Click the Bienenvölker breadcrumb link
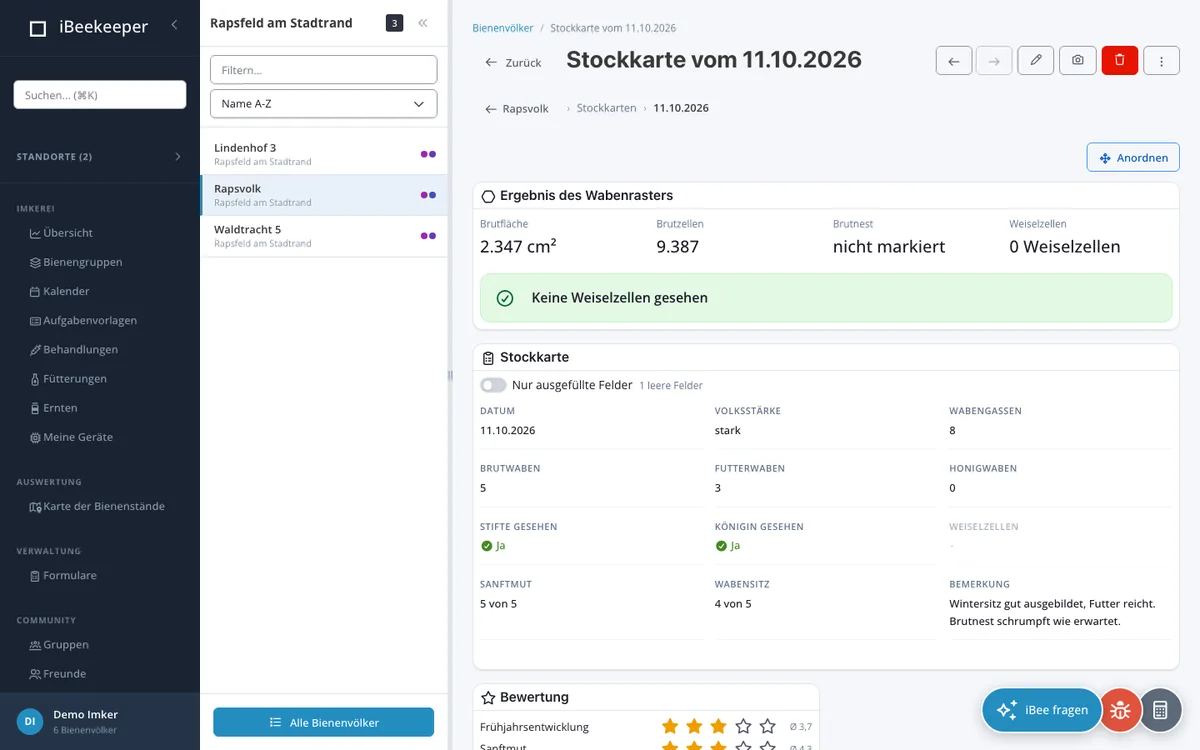The image size is (1200, 750). click(502, 28)
